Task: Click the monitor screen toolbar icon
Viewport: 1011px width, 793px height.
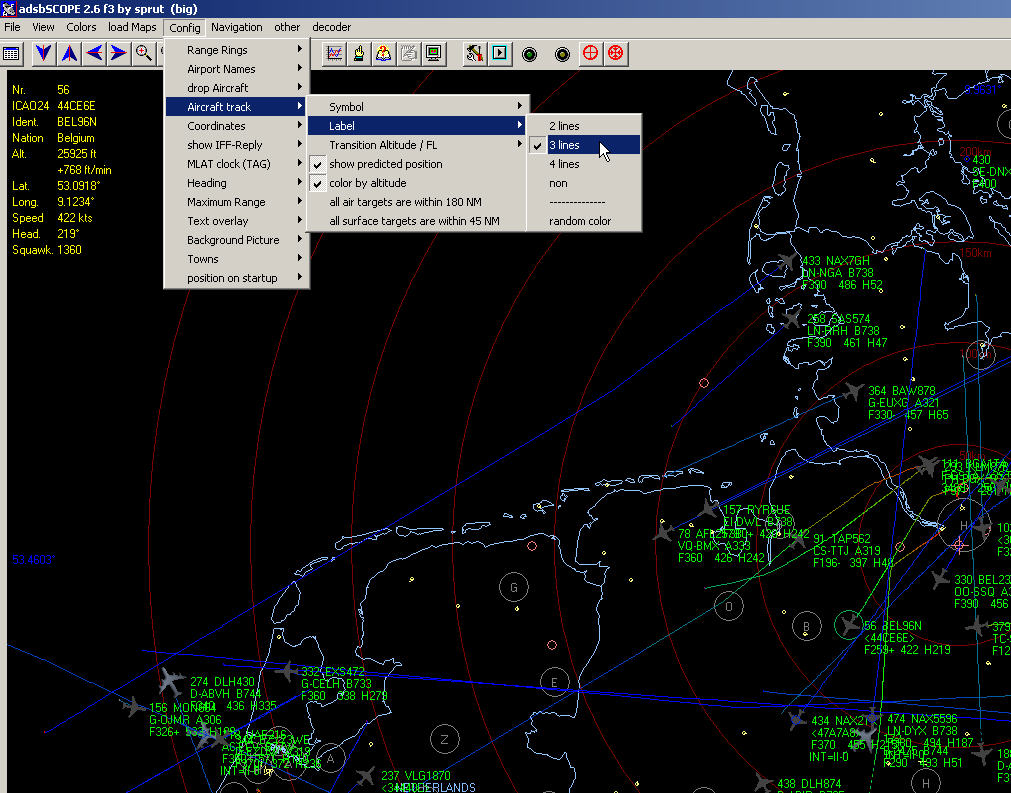Action: (x=433, y=54)
